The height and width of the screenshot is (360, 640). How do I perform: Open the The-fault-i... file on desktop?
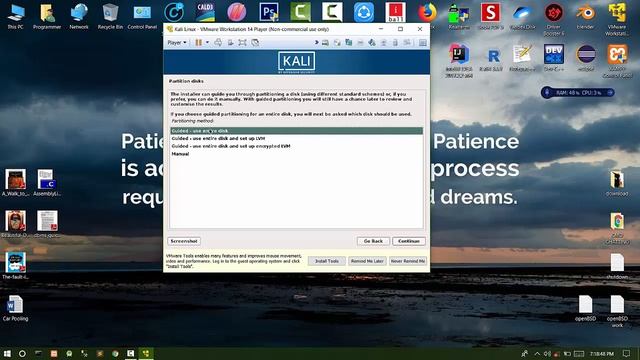[16, 266]
